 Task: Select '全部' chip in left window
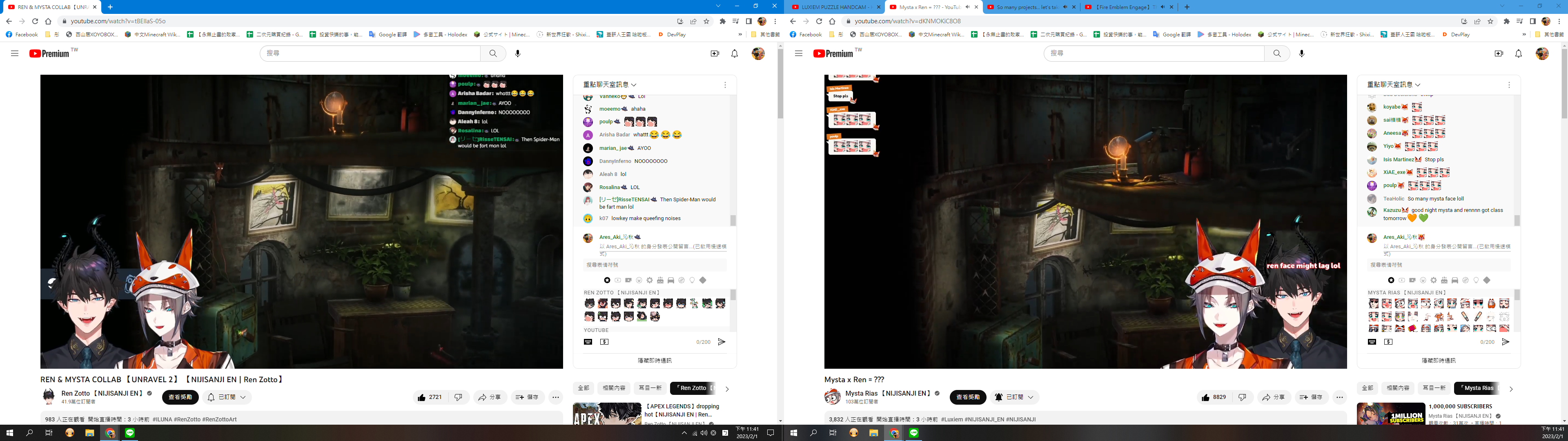(583, 388)
